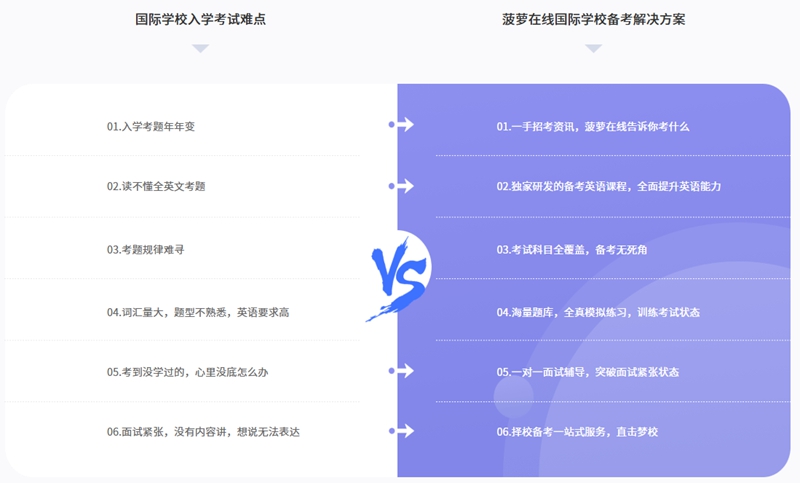This screenshot has width=800, height=483.
Task: Click the blue VS badge icon
Action: [x=398, y=274]
